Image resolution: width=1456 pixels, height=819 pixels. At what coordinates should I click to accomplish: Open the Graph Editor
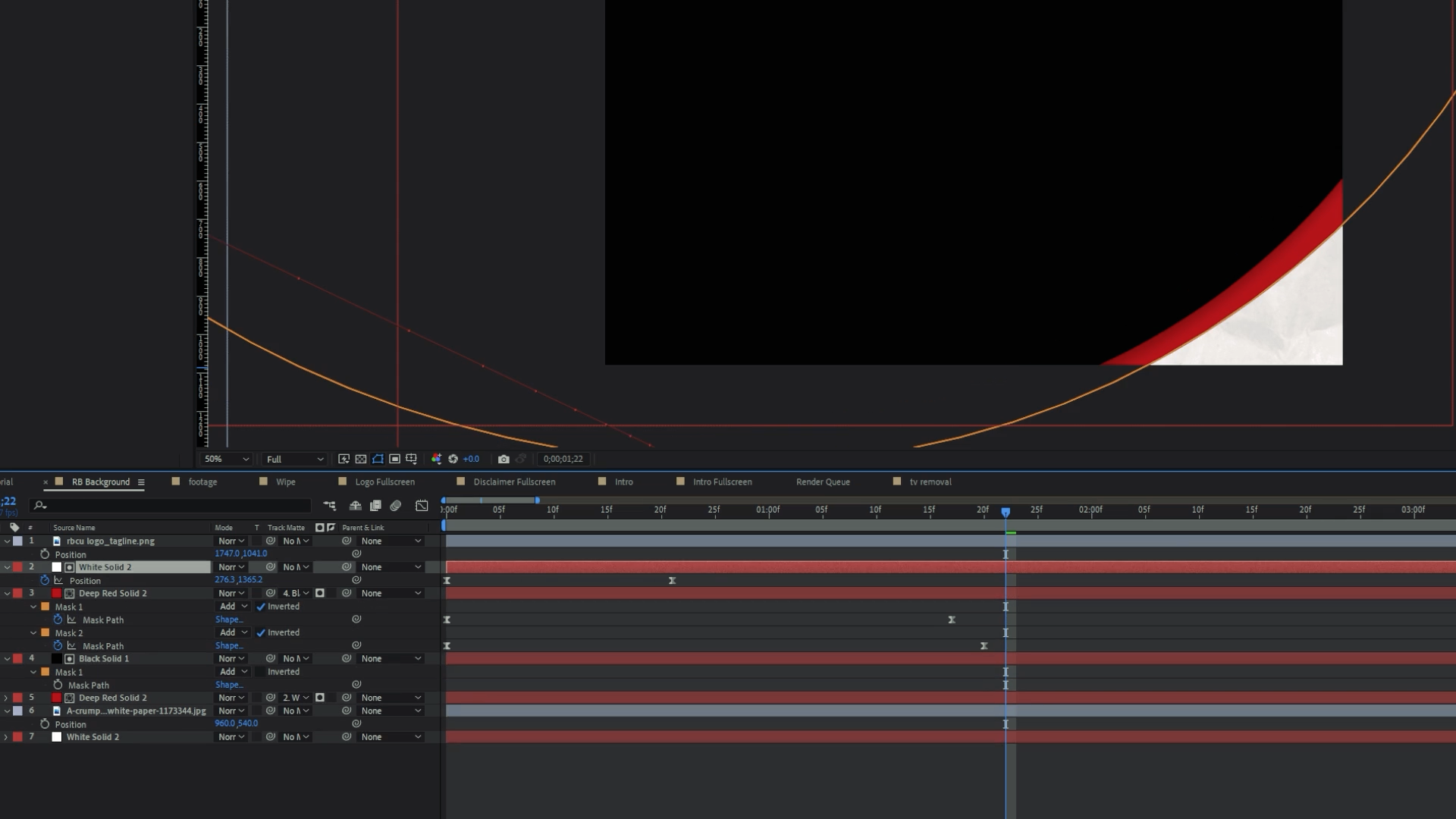pos(422,506)
